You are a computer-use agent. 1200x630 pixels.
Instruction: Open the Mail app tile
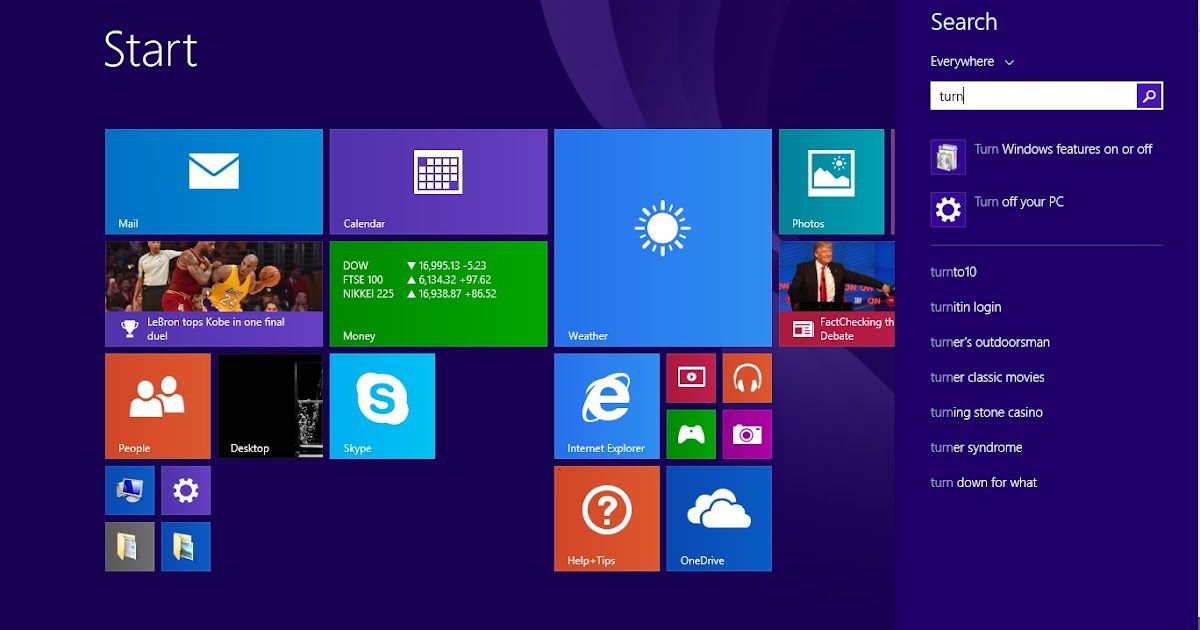(213, 180)
